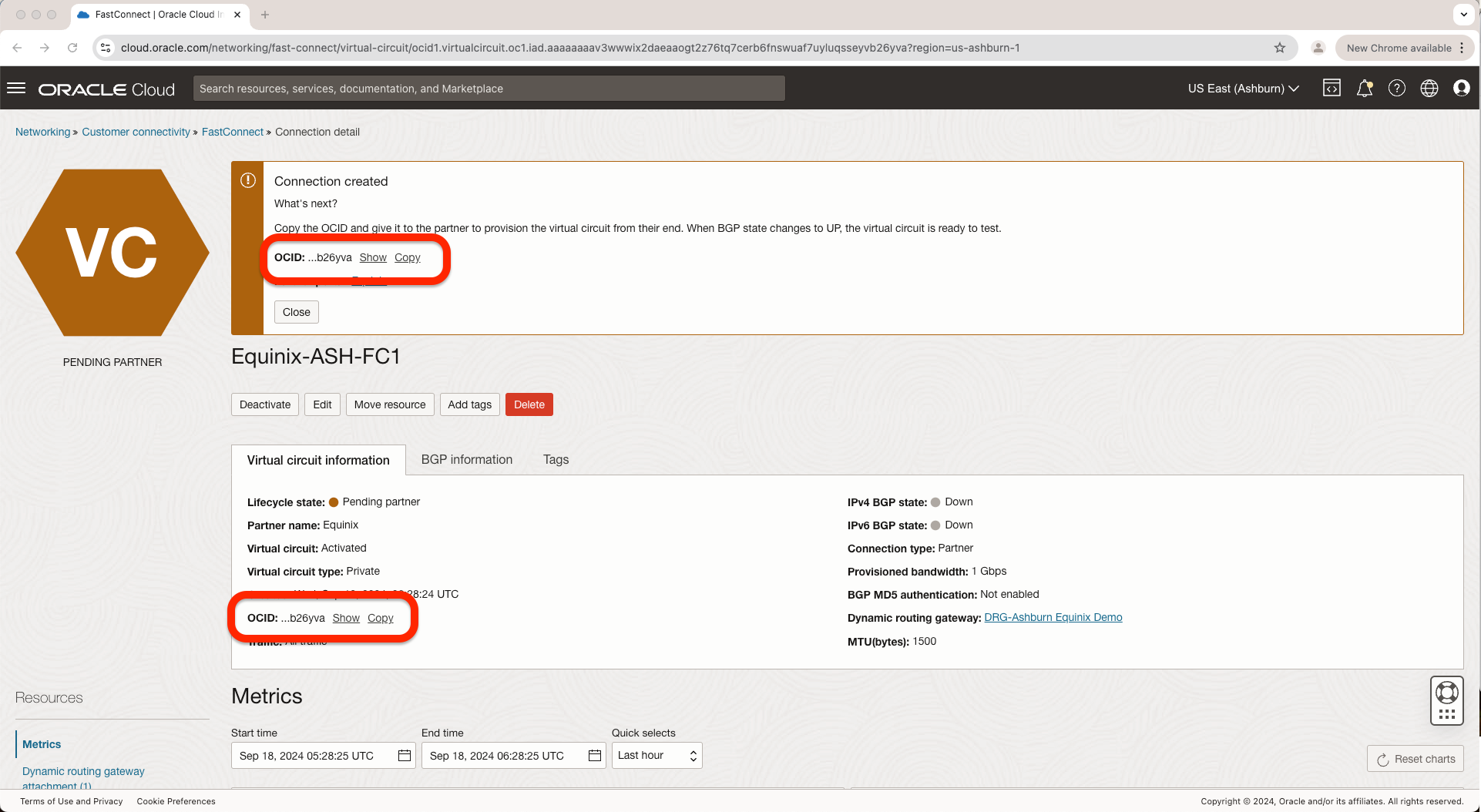Screen dimensions: 1481x812
Task: Close the Connection created notification
Action: (x=297, y=312)
